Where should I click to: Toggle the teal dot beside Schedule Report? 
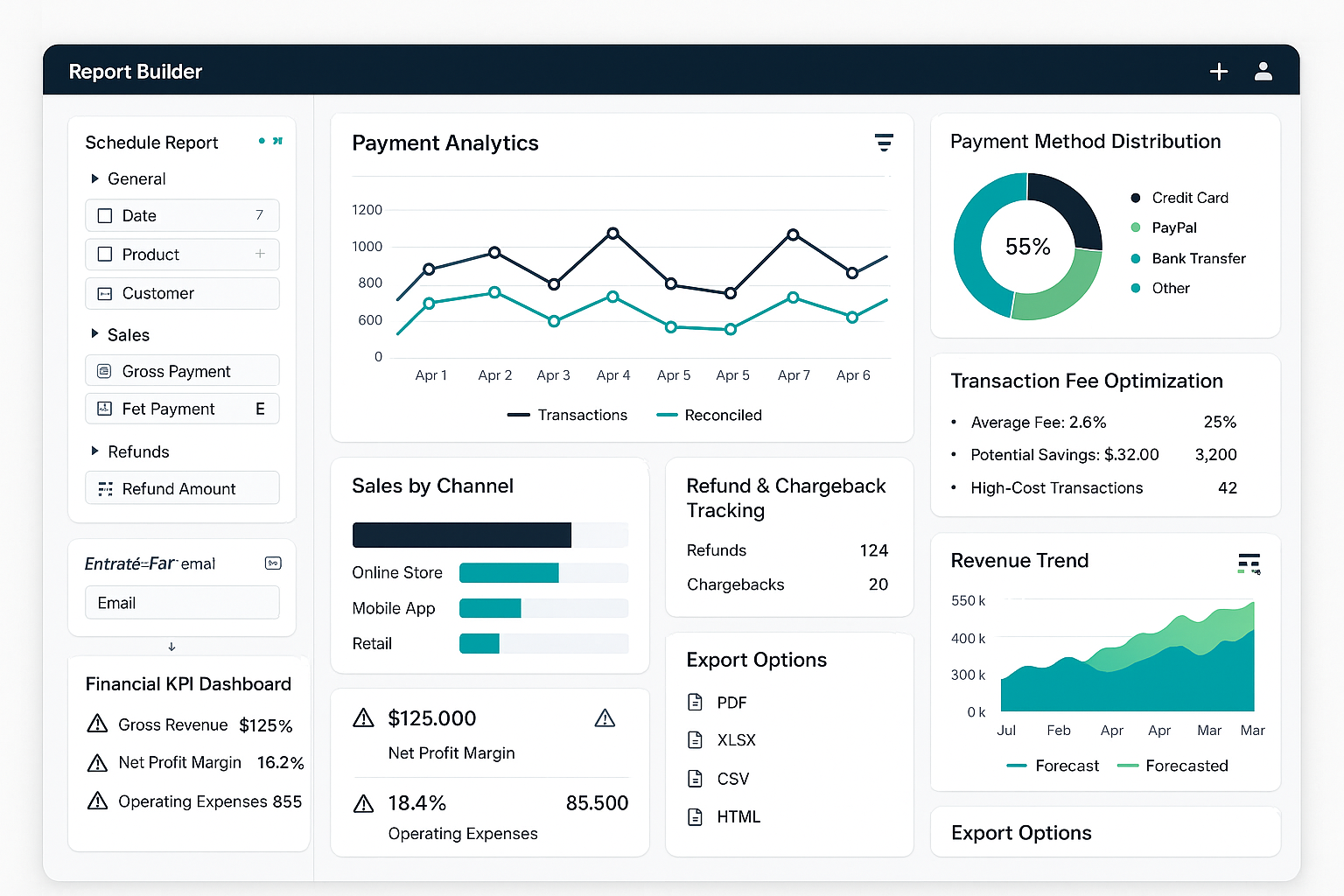(260, 140)
